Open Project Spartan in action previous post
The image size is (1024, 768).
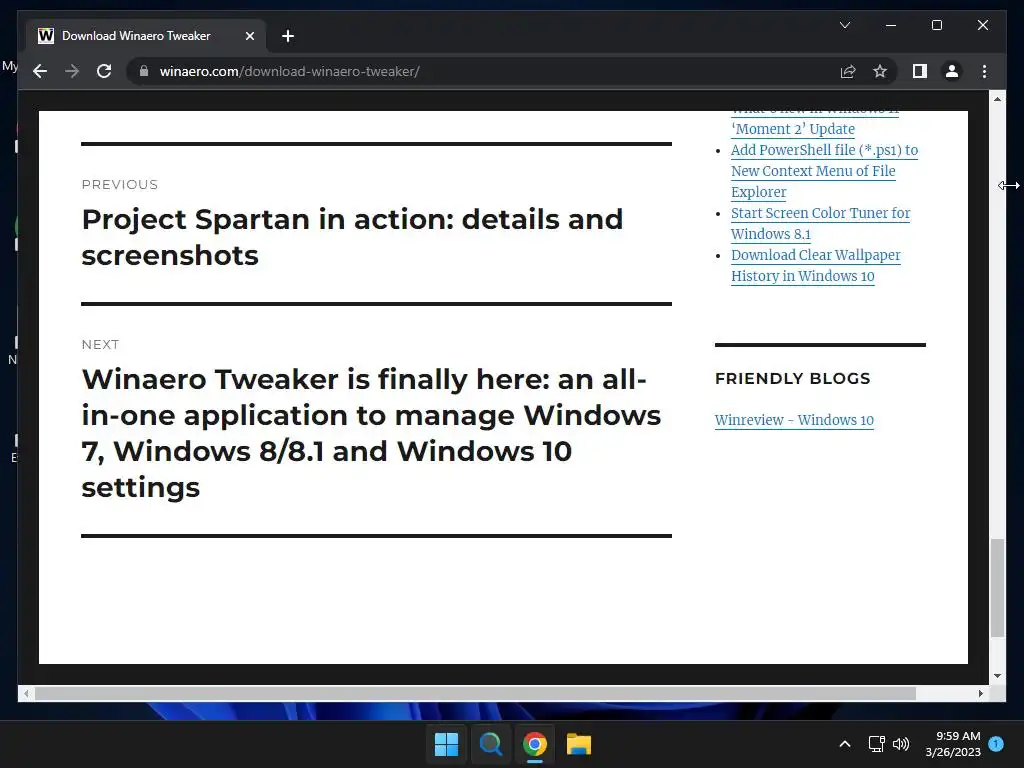[x=353, y=237]
